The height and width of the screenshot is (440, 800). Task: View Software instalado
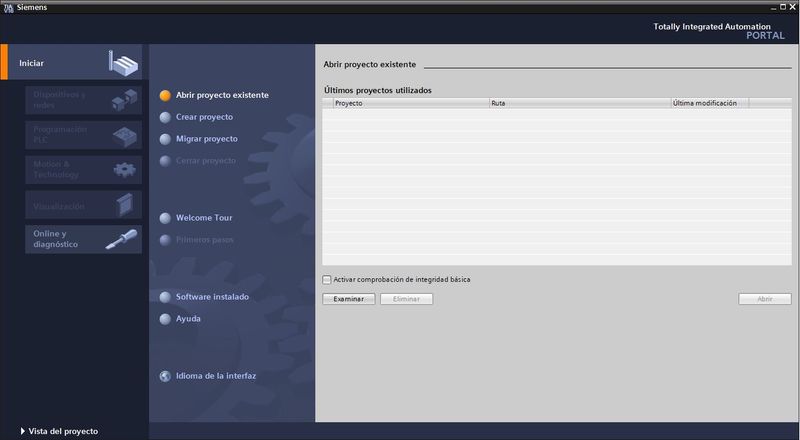click(x=212, y=297)
